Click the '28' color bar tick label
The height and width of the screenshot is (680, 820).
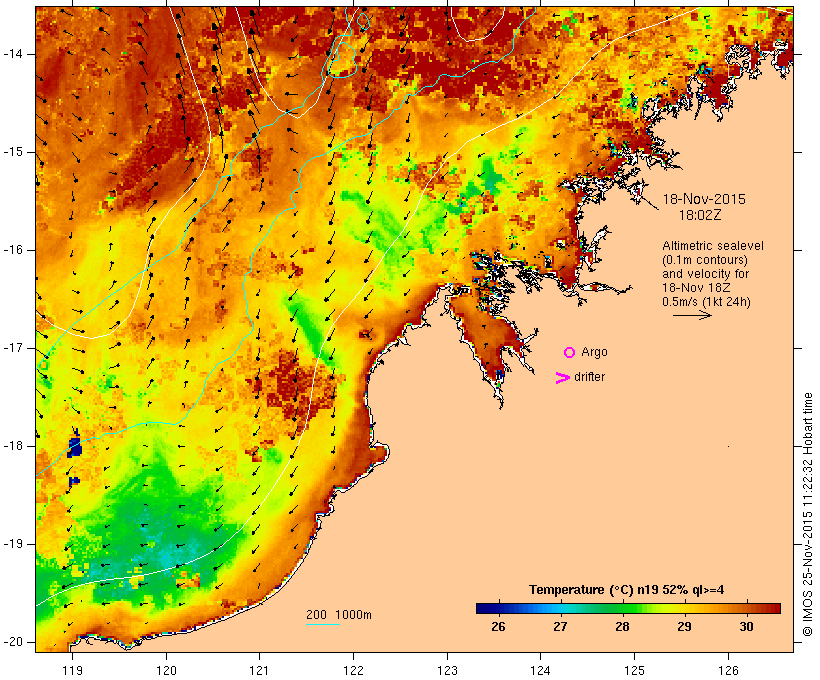(622, 627)
